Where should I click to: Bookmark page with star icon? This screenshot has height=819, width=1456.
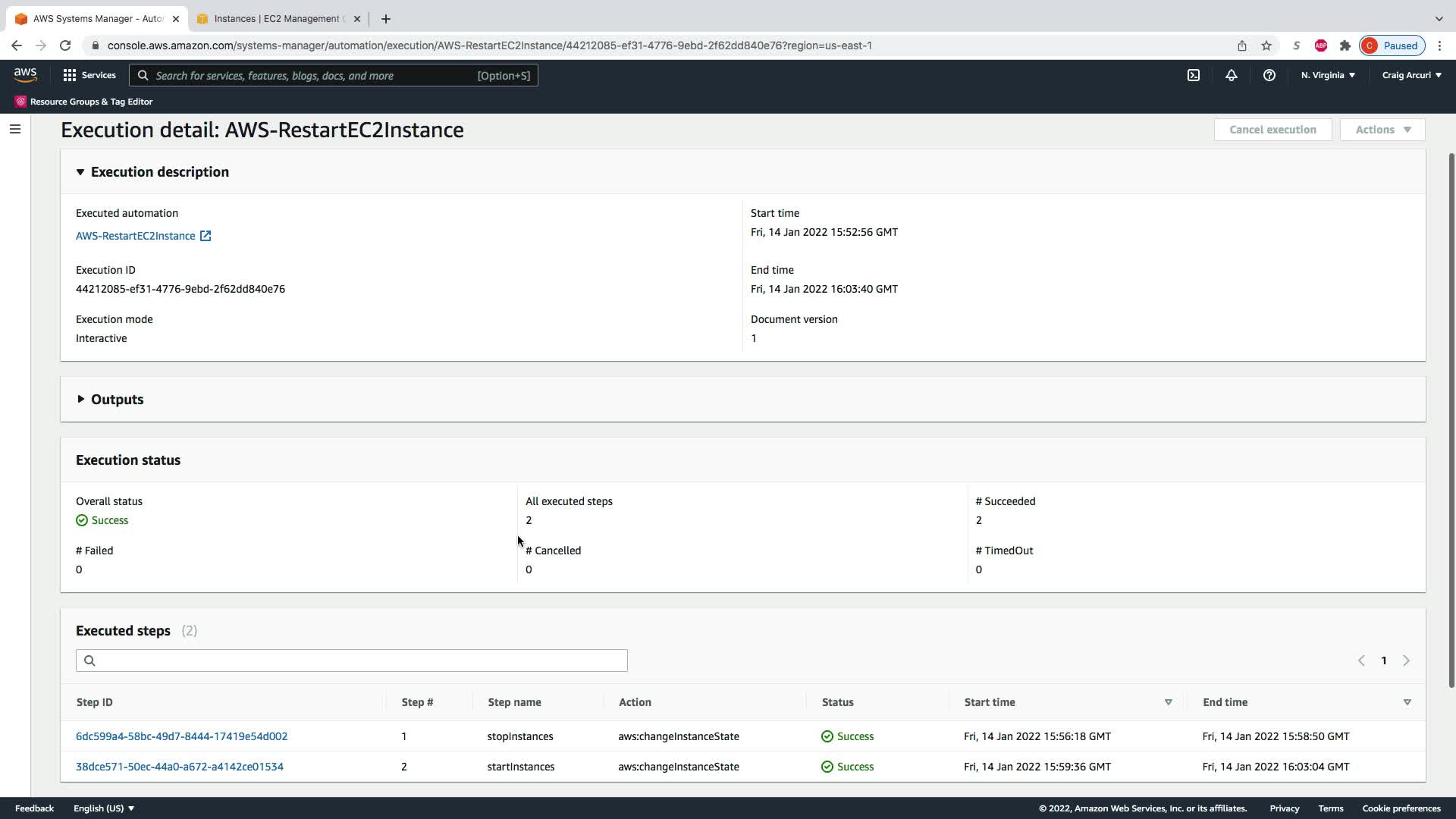click(x=1266, y=45)
